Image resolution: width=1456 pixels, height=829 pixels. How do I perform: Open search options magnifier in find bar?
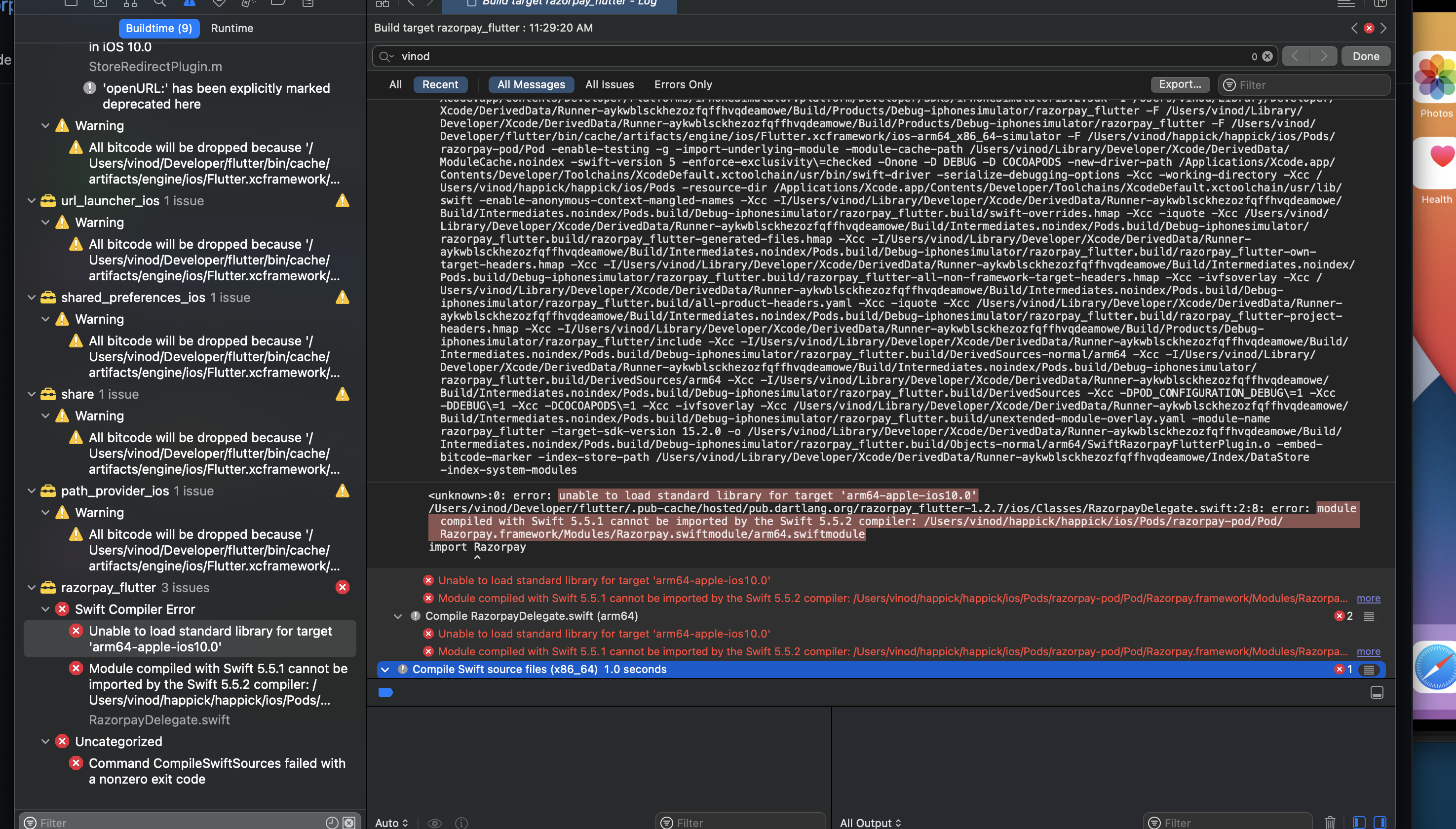pyautogui.click(x=386, y=56)
